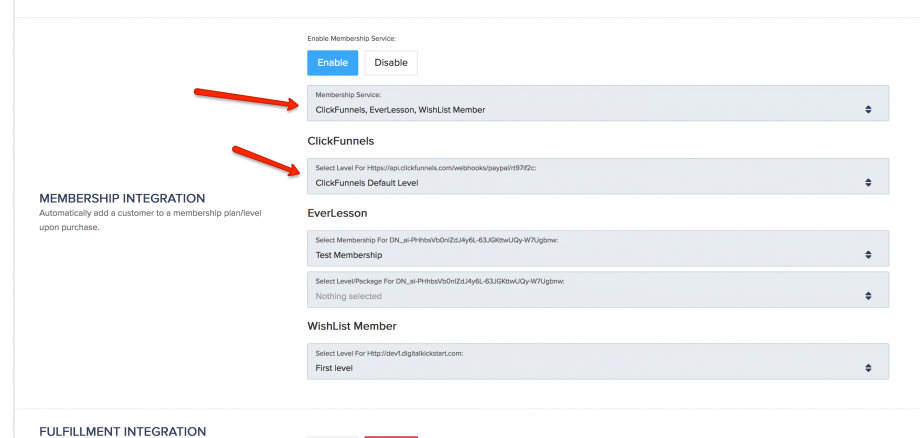The height and width of the screenshot is (438, 920).
Task: Click arrows icon on First level select
Action: coord(868,368)
